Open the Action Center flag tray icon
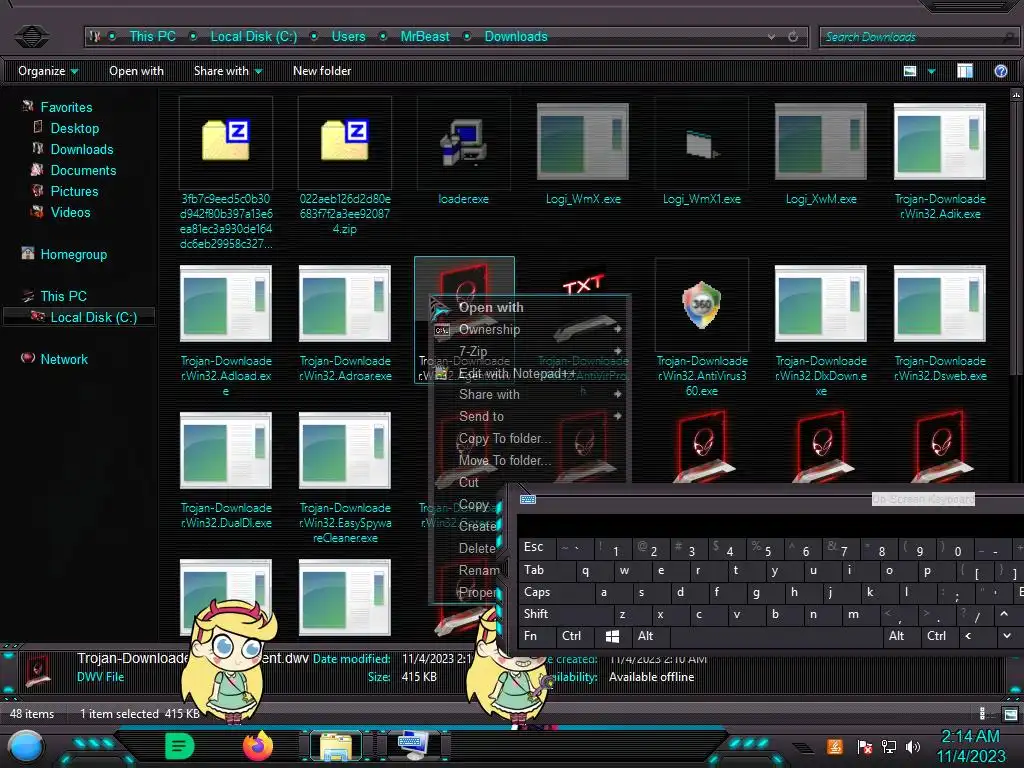1024x768 pixels. (864, 746)
